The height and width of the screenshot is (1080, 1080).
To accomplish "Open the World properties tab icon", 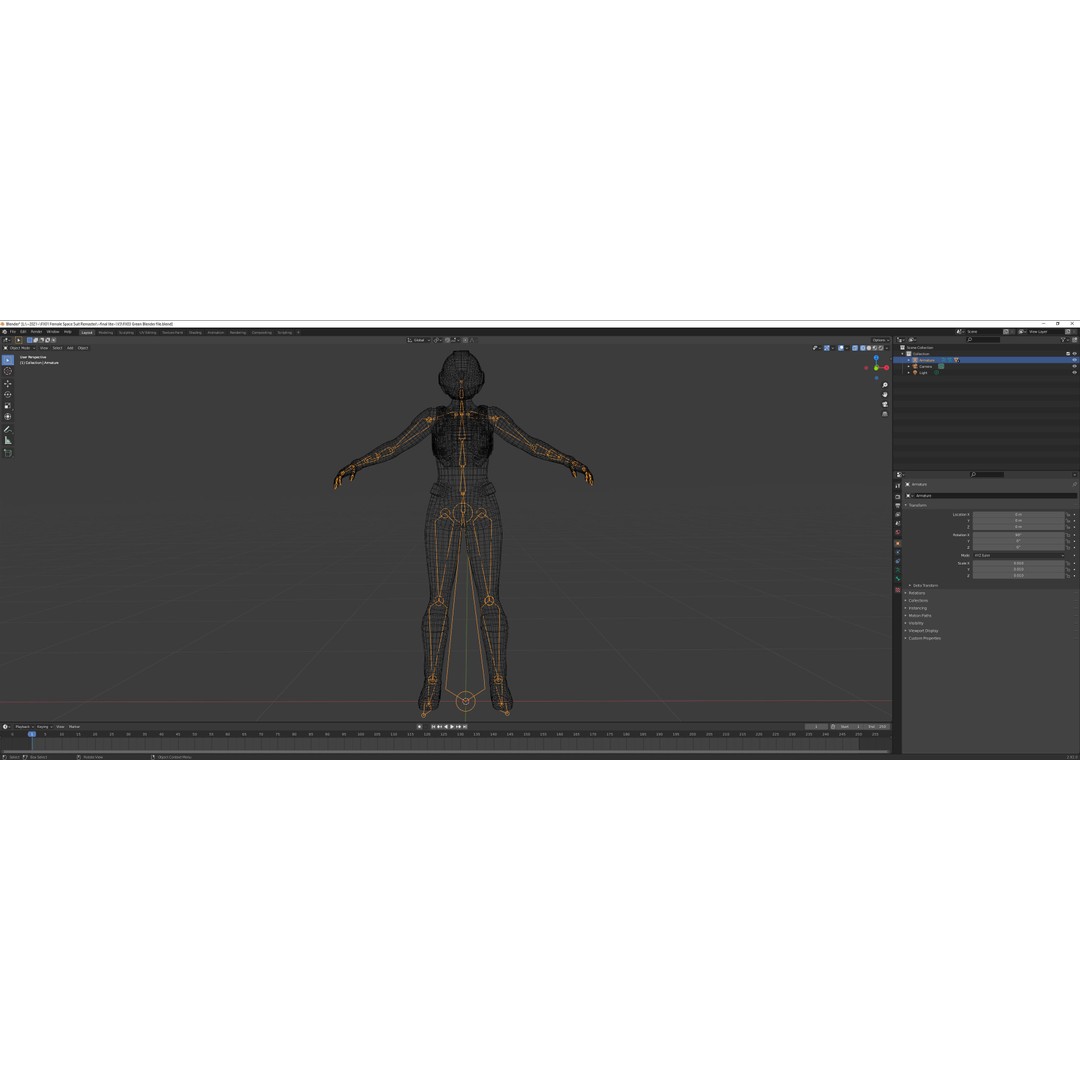I will pyautogui.click(x=897, y=532).
